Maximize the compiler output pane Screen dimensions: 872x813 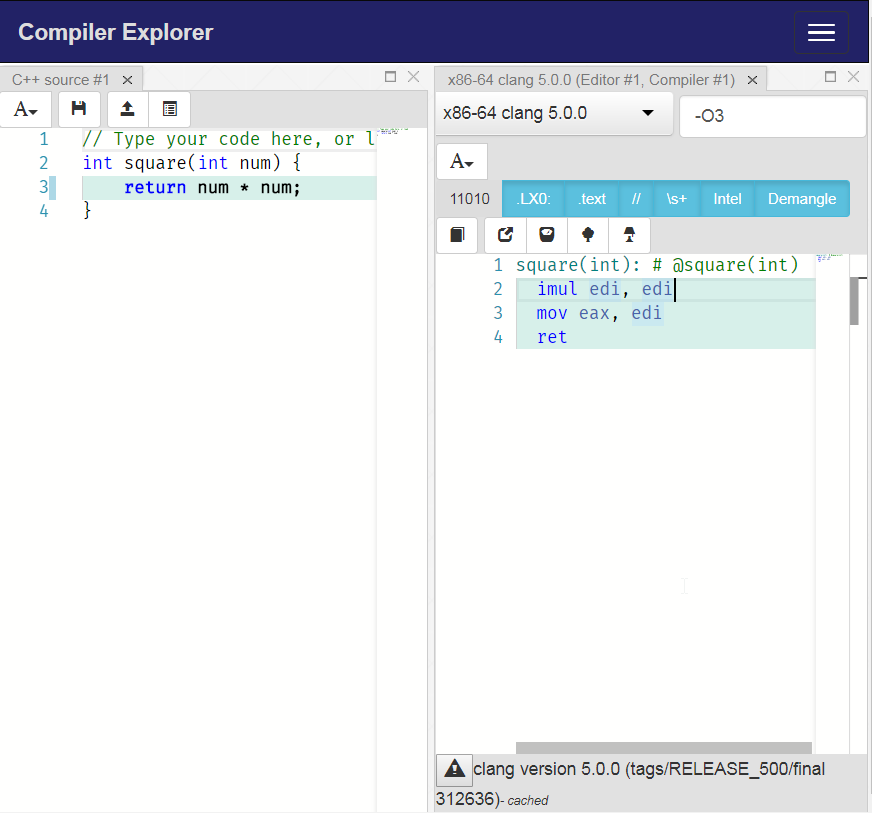click(830, 77)
